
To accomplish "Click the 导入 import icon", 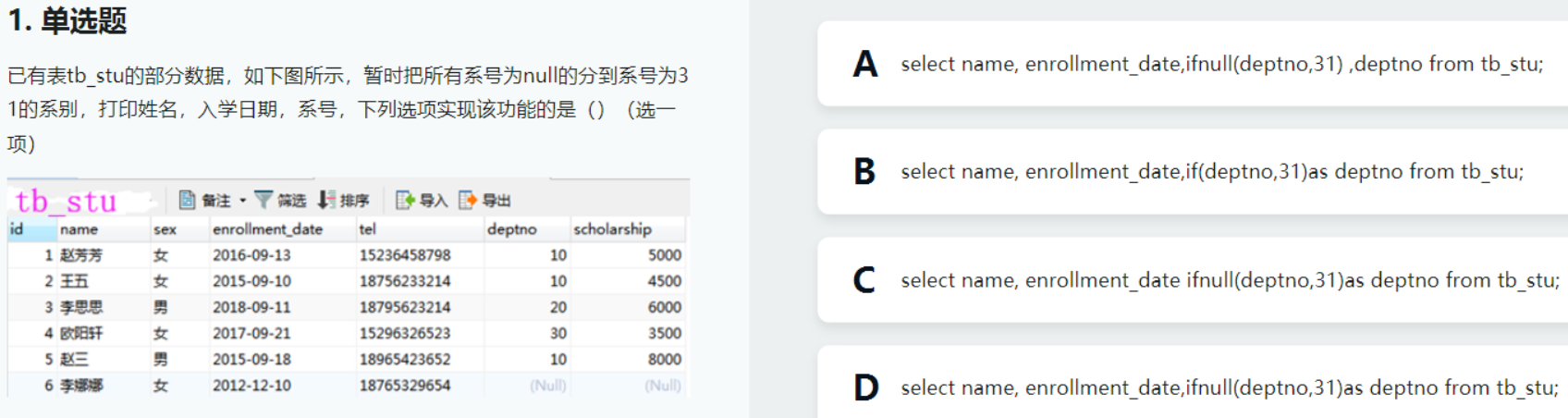I will click(x=405, y=200).
